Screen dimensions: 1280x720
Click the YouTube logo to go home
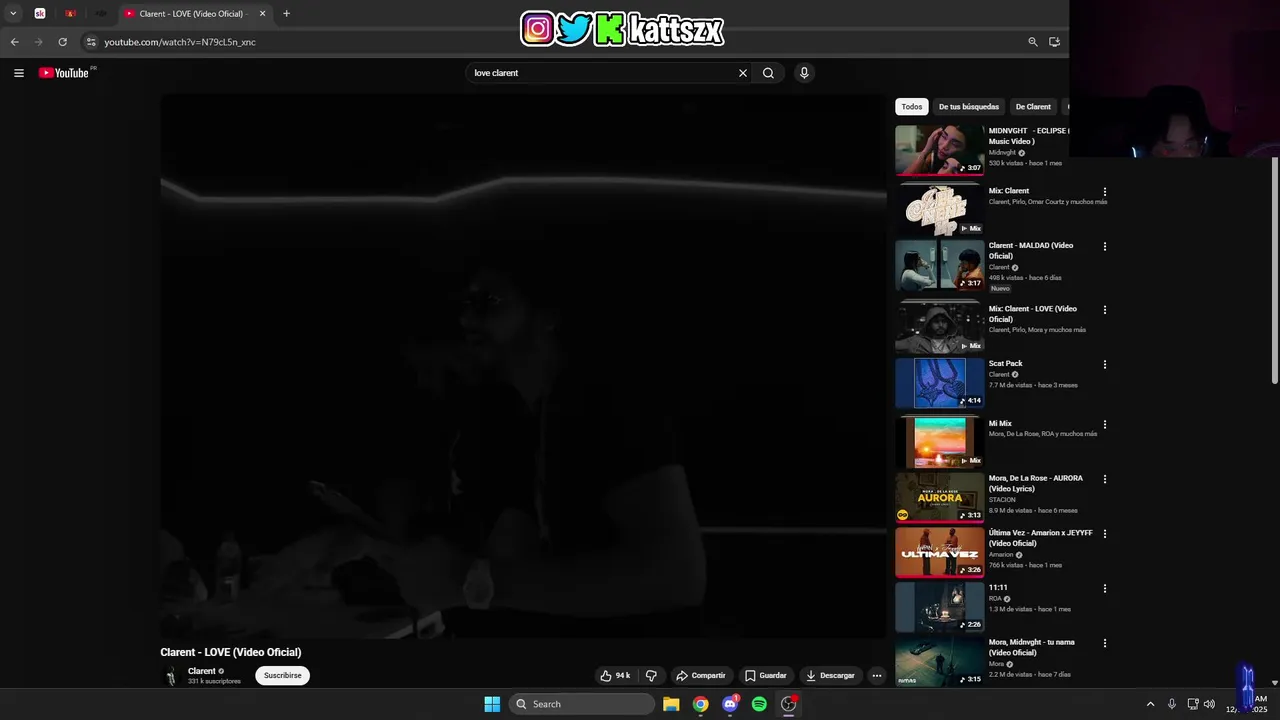(x=64, y=73)
